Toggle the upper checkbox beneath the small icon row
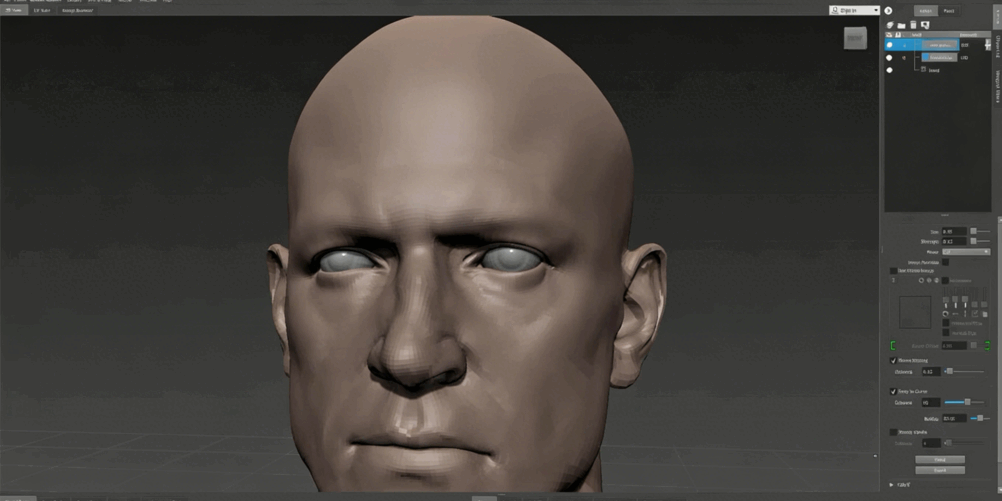The width and height of the screenshot is (1002, 501). [946, 323]
